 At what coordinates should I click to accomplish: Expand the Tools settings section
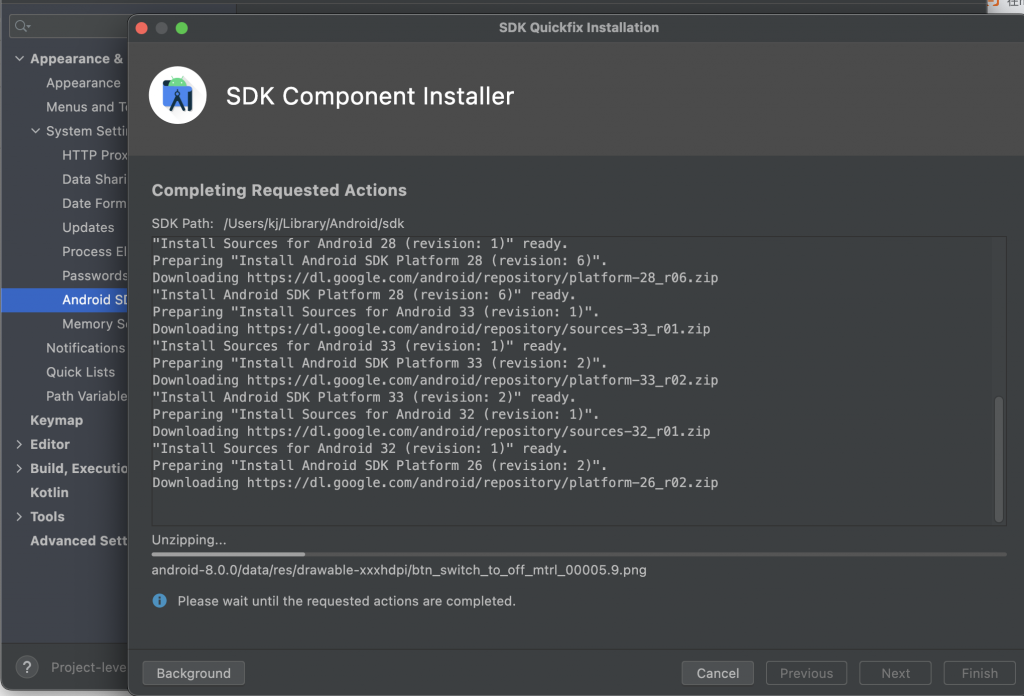click(x=19, y=516)
